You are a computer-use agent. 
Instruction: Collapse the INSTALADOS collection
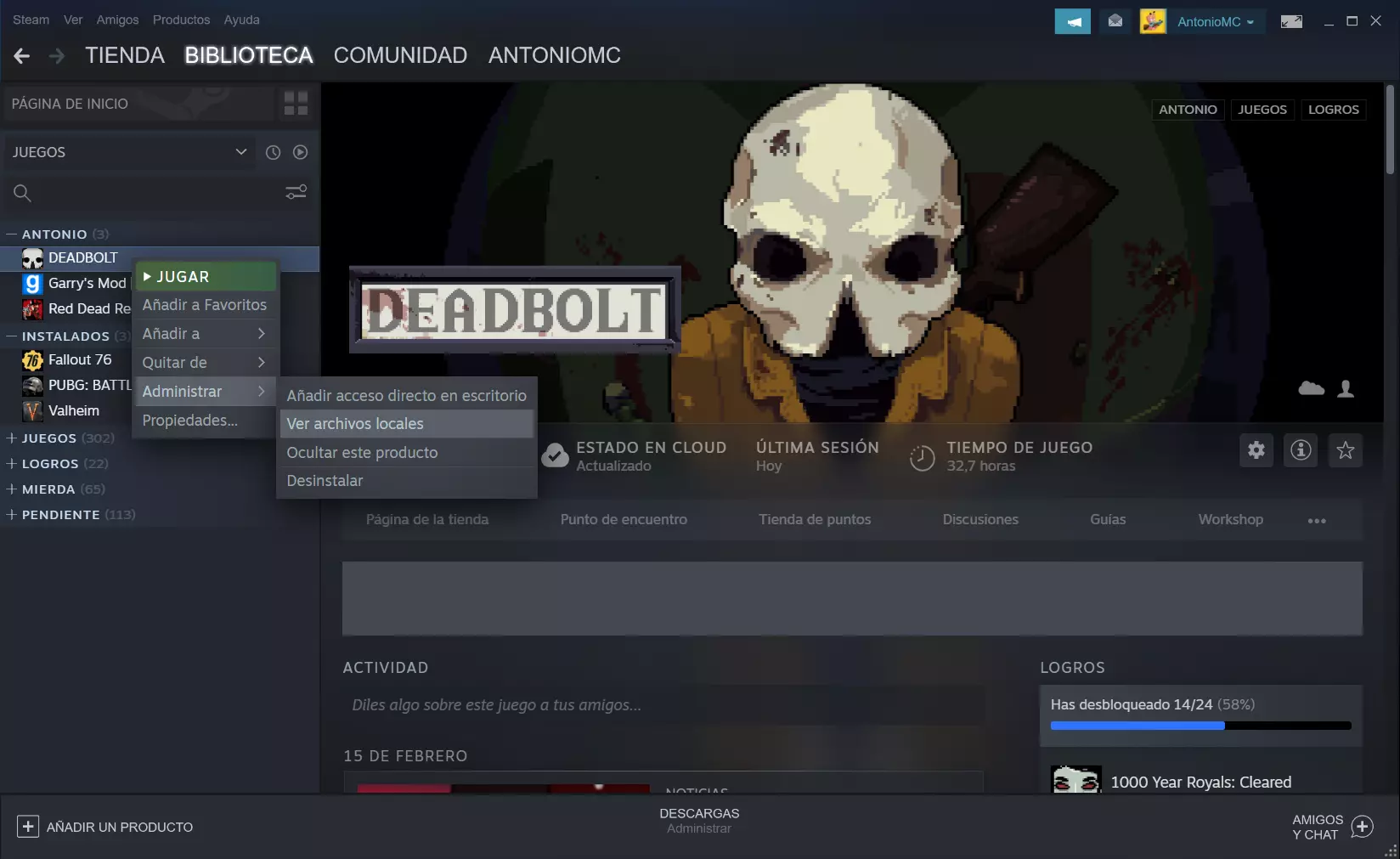click(x=12, y=336)
